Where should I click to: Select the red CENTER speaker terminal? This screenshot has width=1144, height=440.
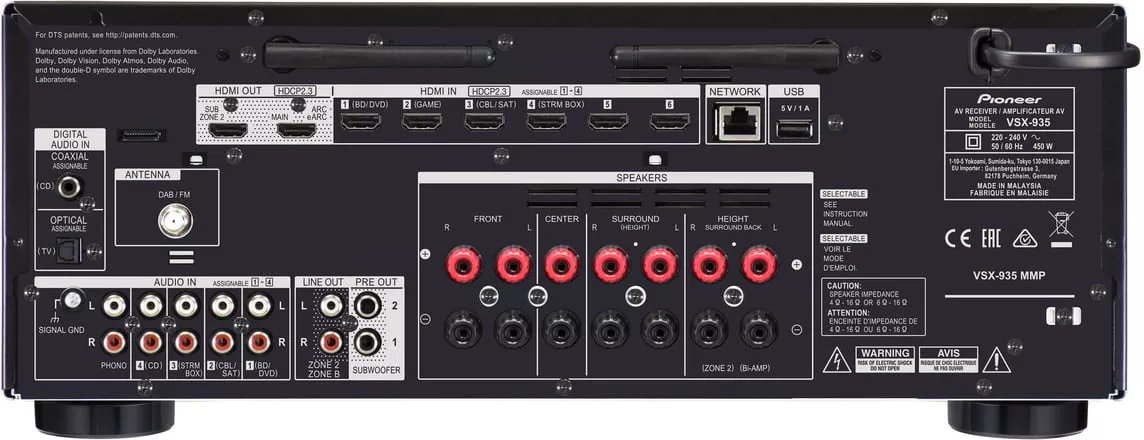tap(563, 264)
